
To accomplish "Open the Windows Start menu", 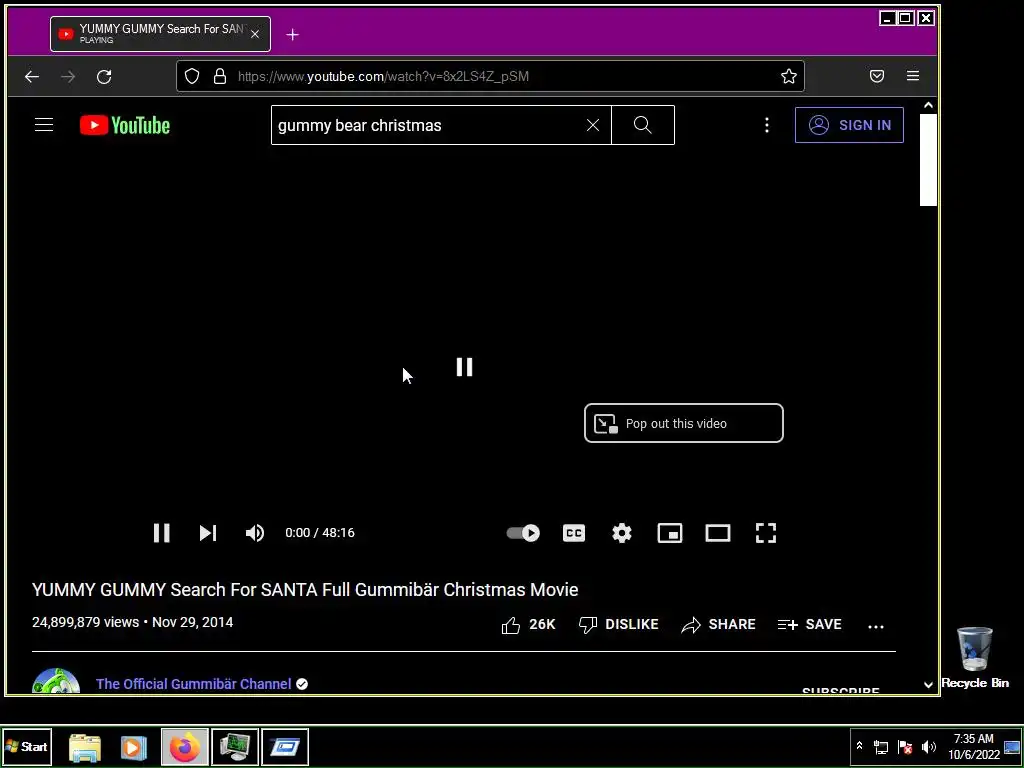I will [27, 746].
